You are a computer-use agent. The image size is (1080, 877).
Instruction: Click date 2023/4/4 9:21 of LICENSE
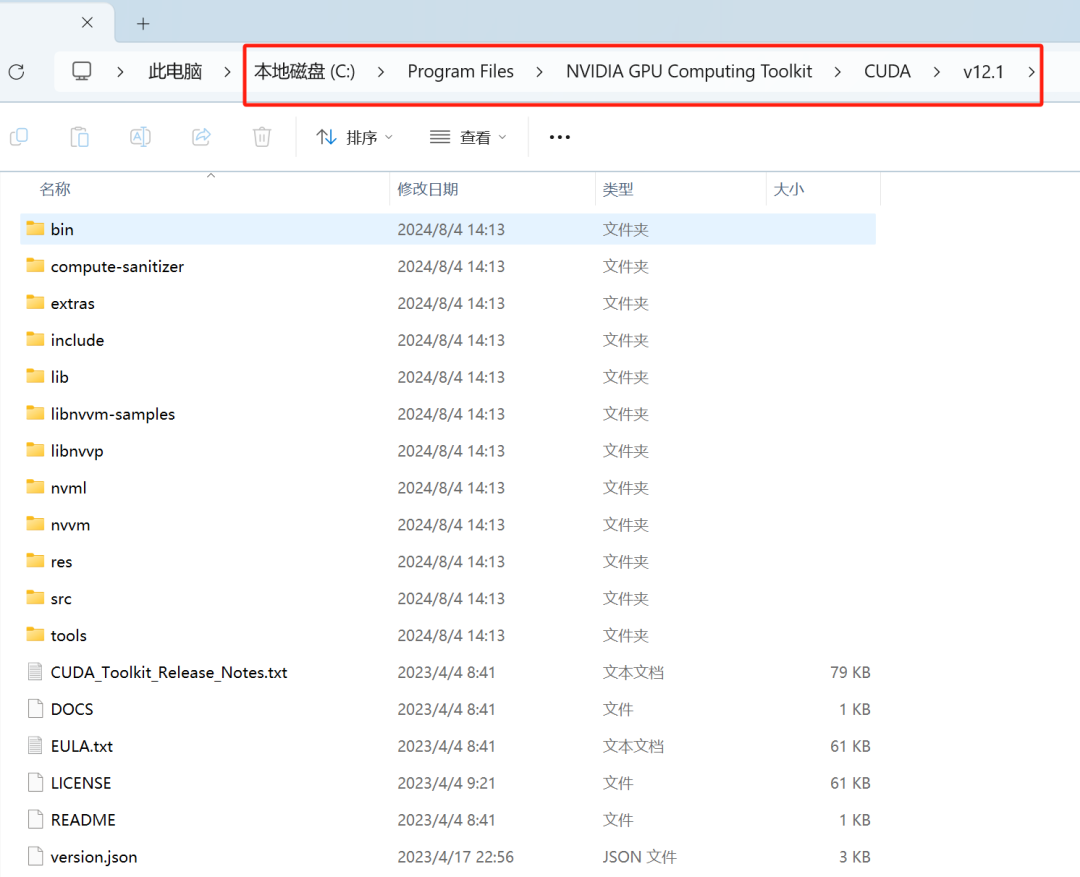(446, 783)
